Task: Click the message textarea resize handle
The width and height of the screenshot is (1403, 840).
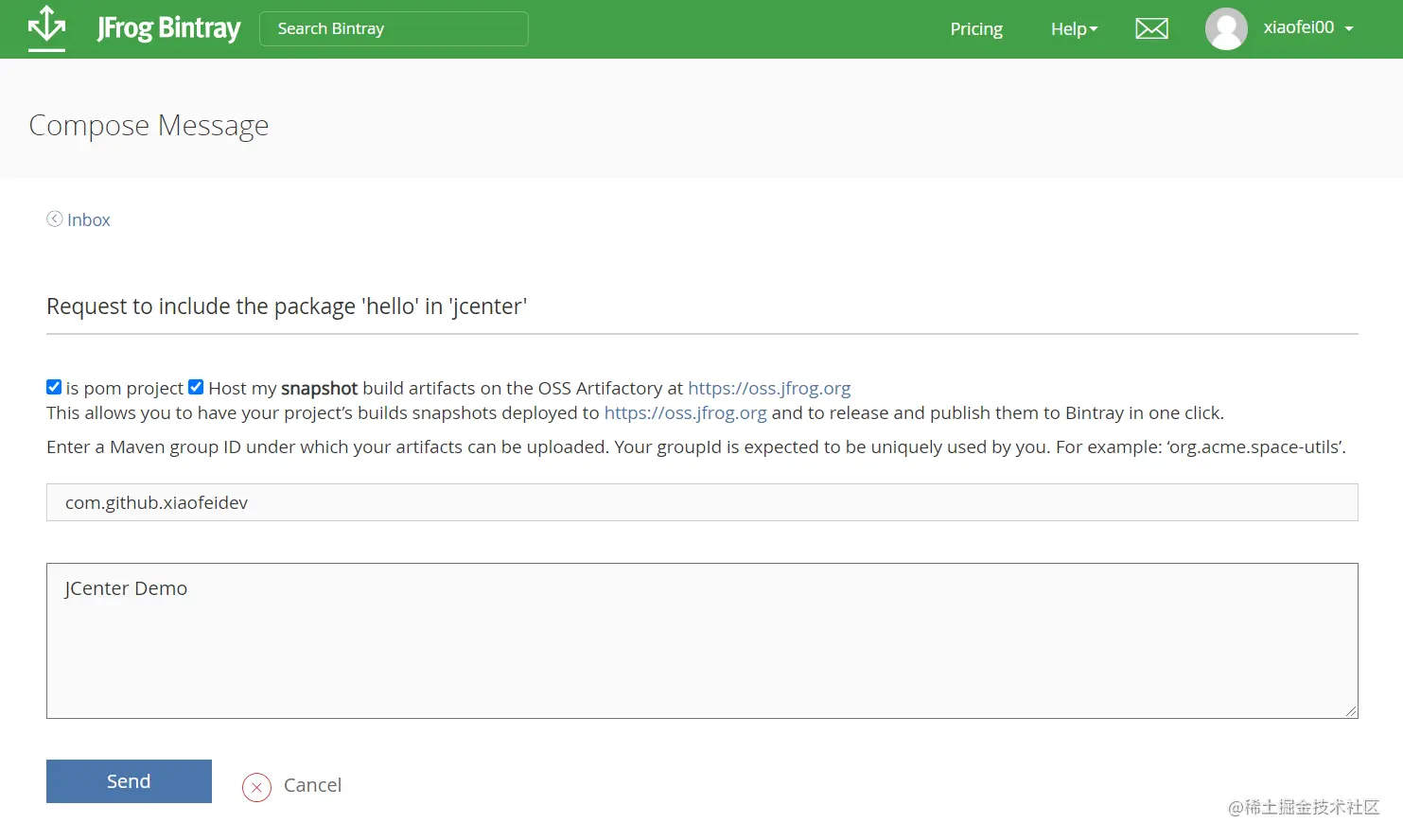Action: pos(1351,711)
